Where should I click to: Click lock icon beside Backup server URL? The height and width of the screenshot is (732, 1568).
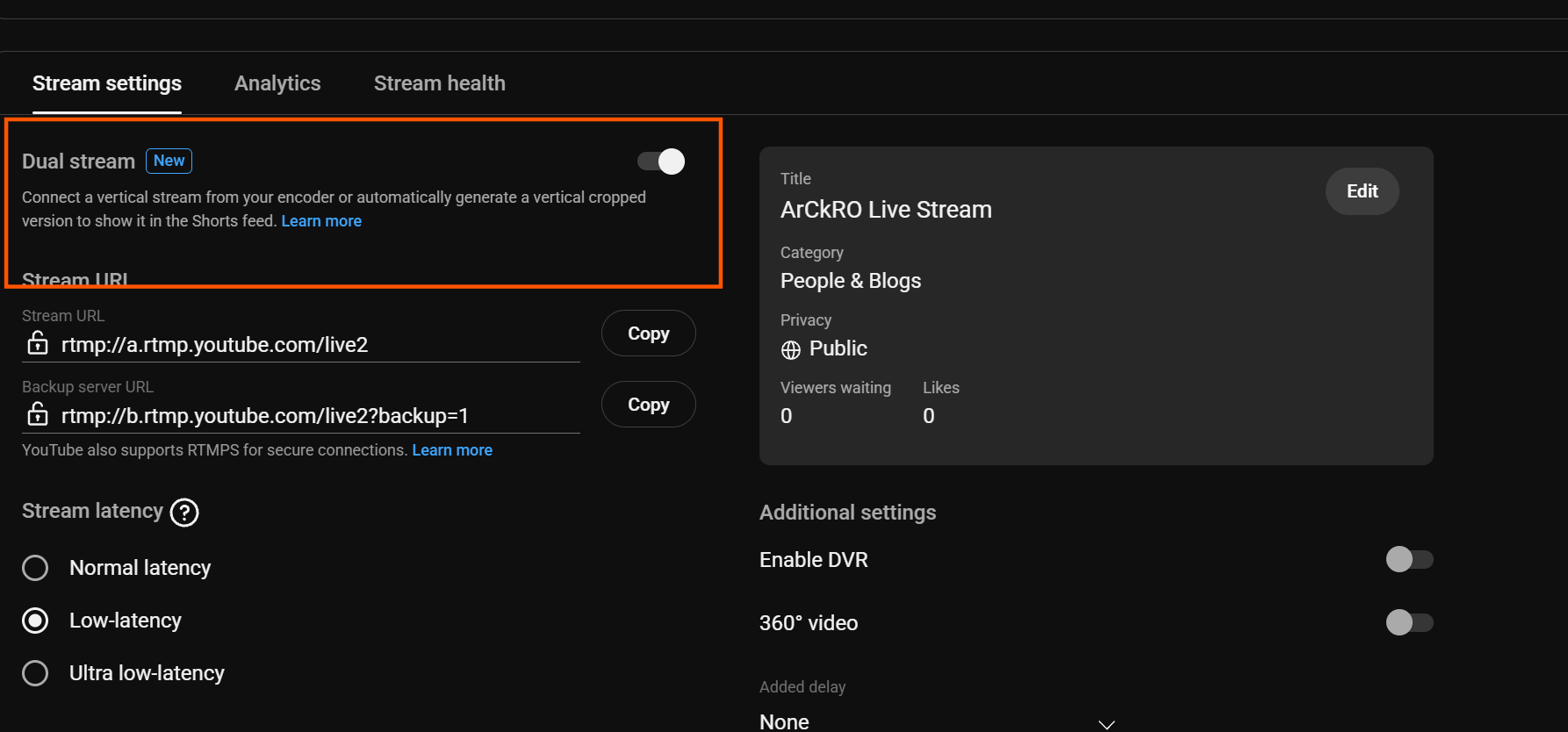click(x=38, y=413)
